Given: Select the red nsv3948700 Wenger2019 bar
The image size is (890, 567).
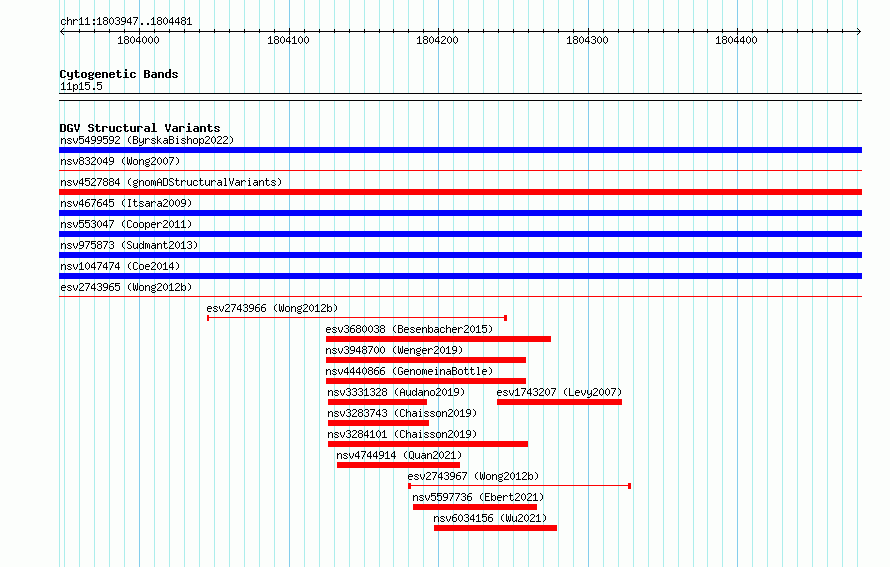Looking at the screenshot, I should click(x=426, y=360).
